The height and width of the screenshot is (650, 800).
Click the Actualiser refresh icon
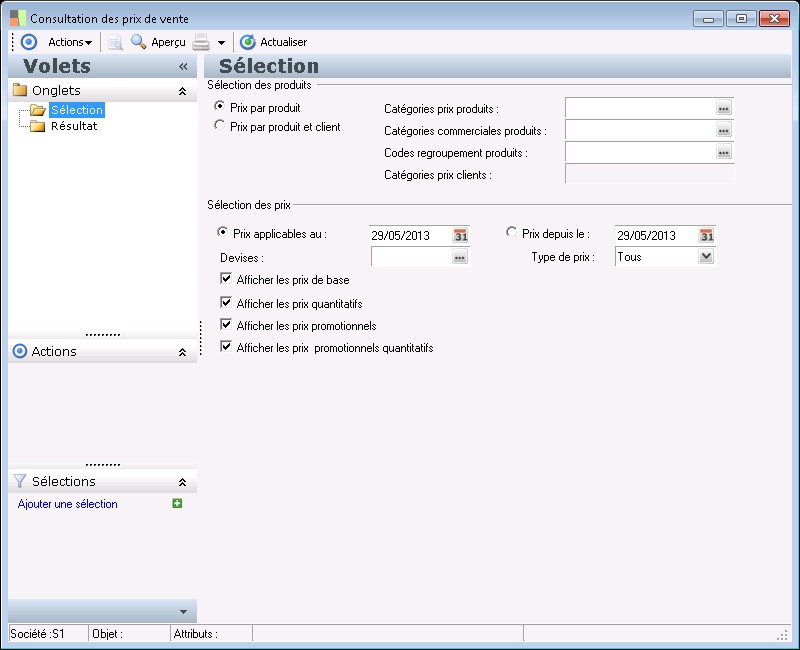tap(247, 42)
